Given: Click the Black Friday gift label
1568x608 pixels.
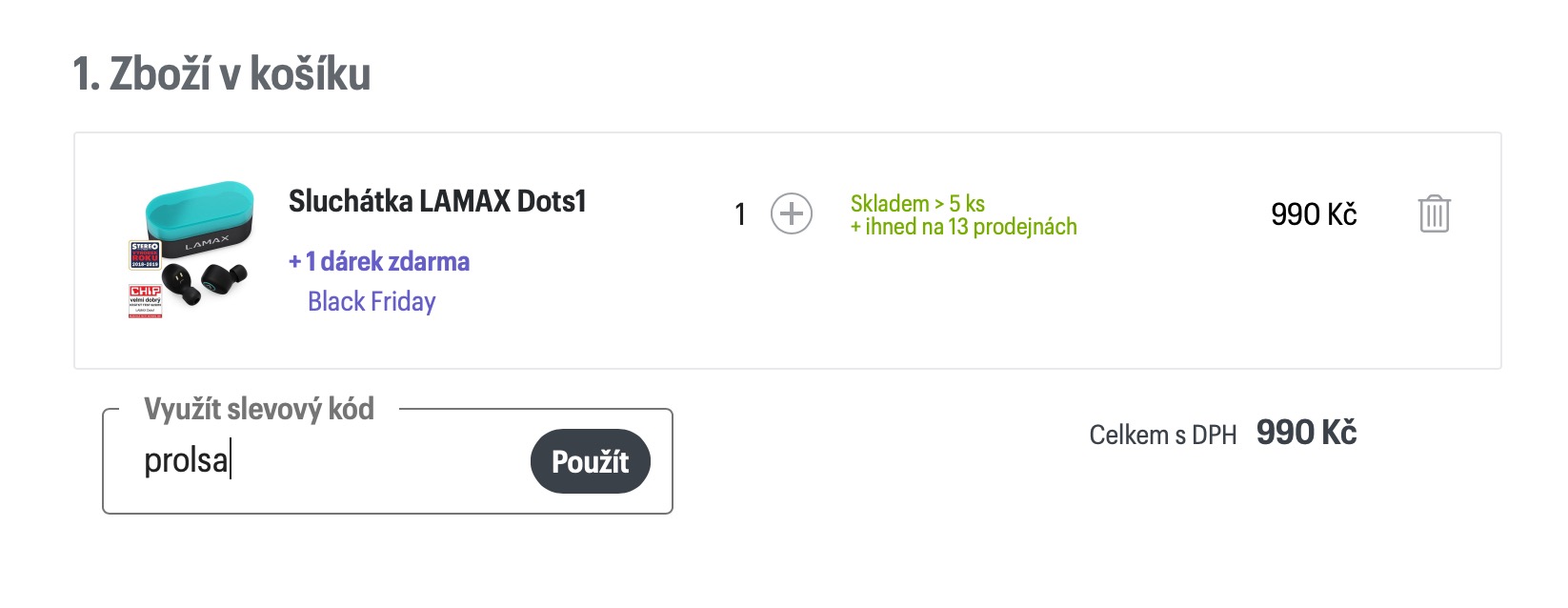Looking at the screenshot, I should (372, 301).
